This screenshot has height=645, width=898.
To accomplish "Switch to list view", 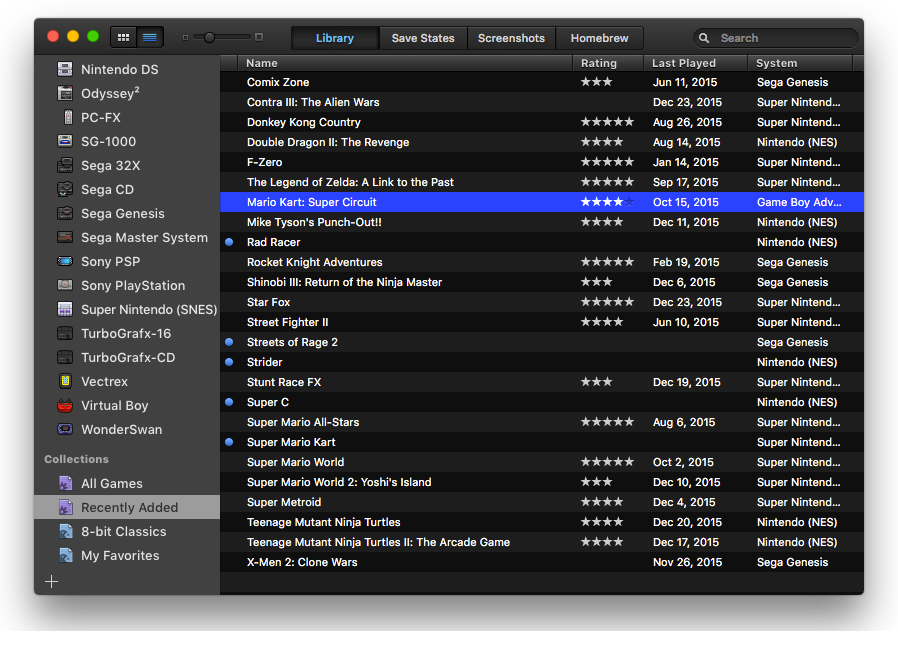I will 150,38.
